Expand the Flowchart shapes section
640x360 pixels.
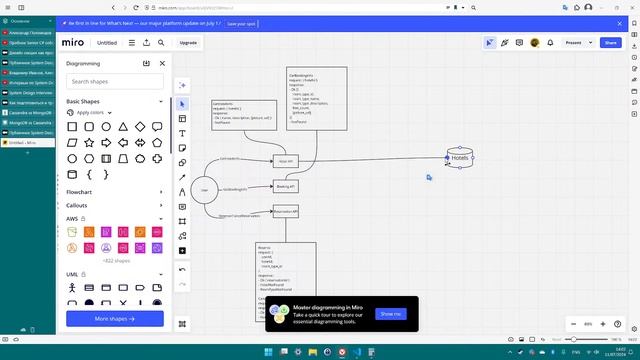pos(161,192)
